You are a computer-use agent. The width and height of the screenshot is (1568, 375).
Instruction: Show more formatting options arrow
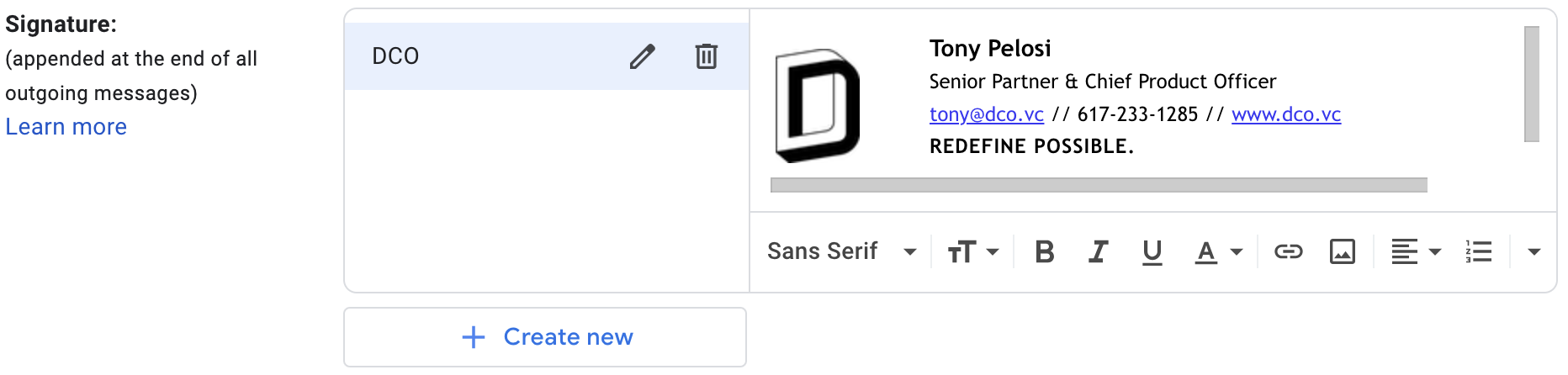pos(1534,251)
